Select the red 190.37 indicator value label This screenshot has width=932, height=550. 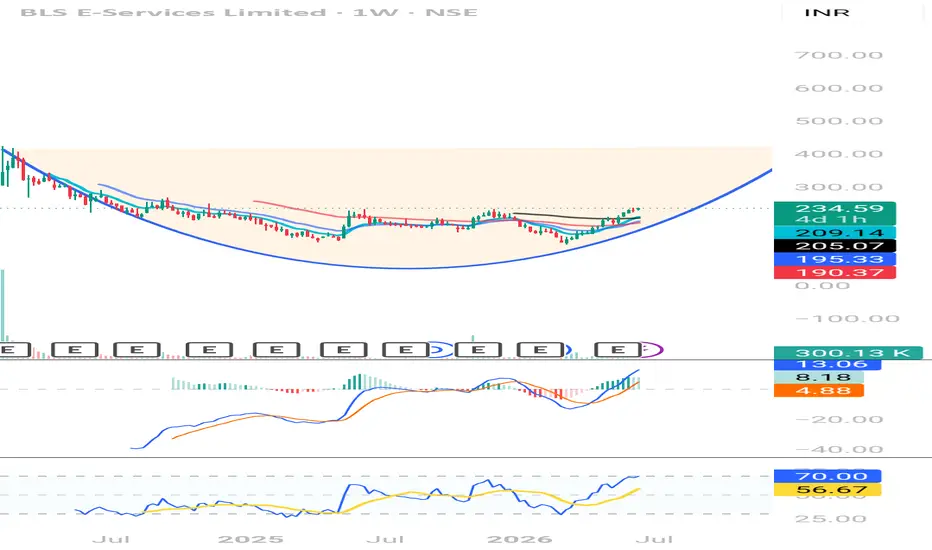835,272
